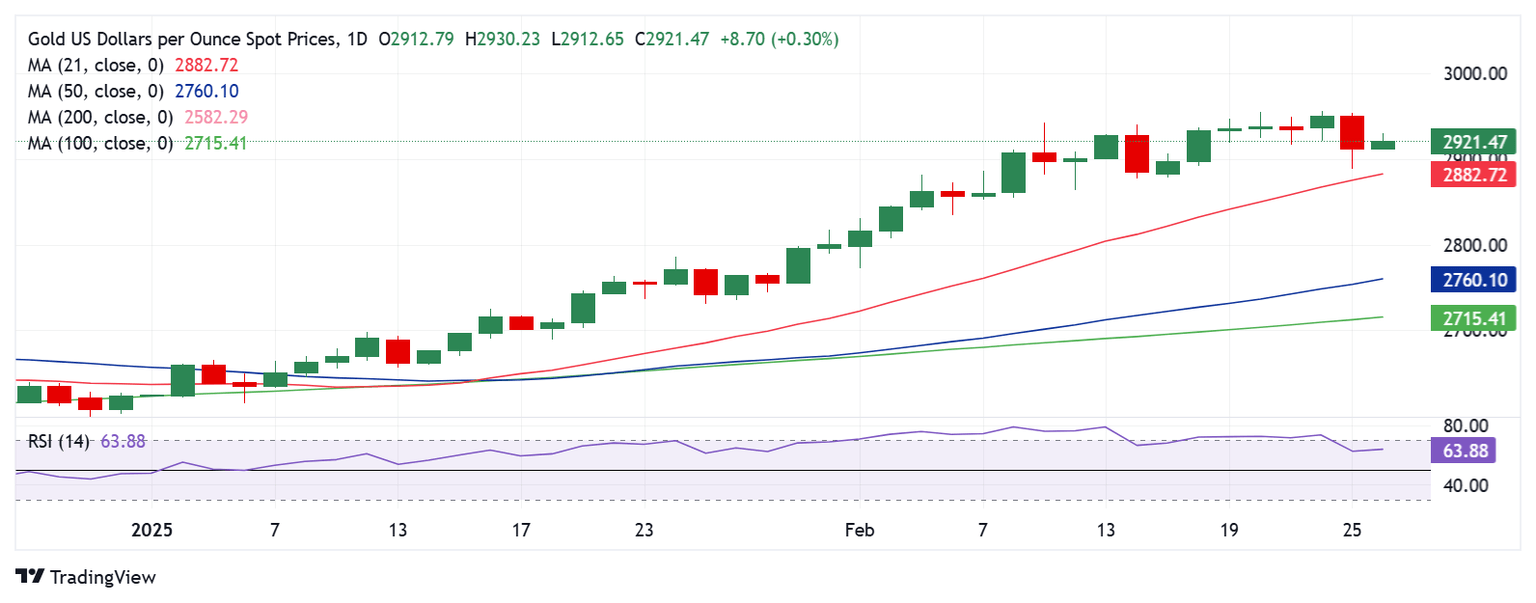Click the Gold US Dollars per Ounce title

tap(182, 39)
